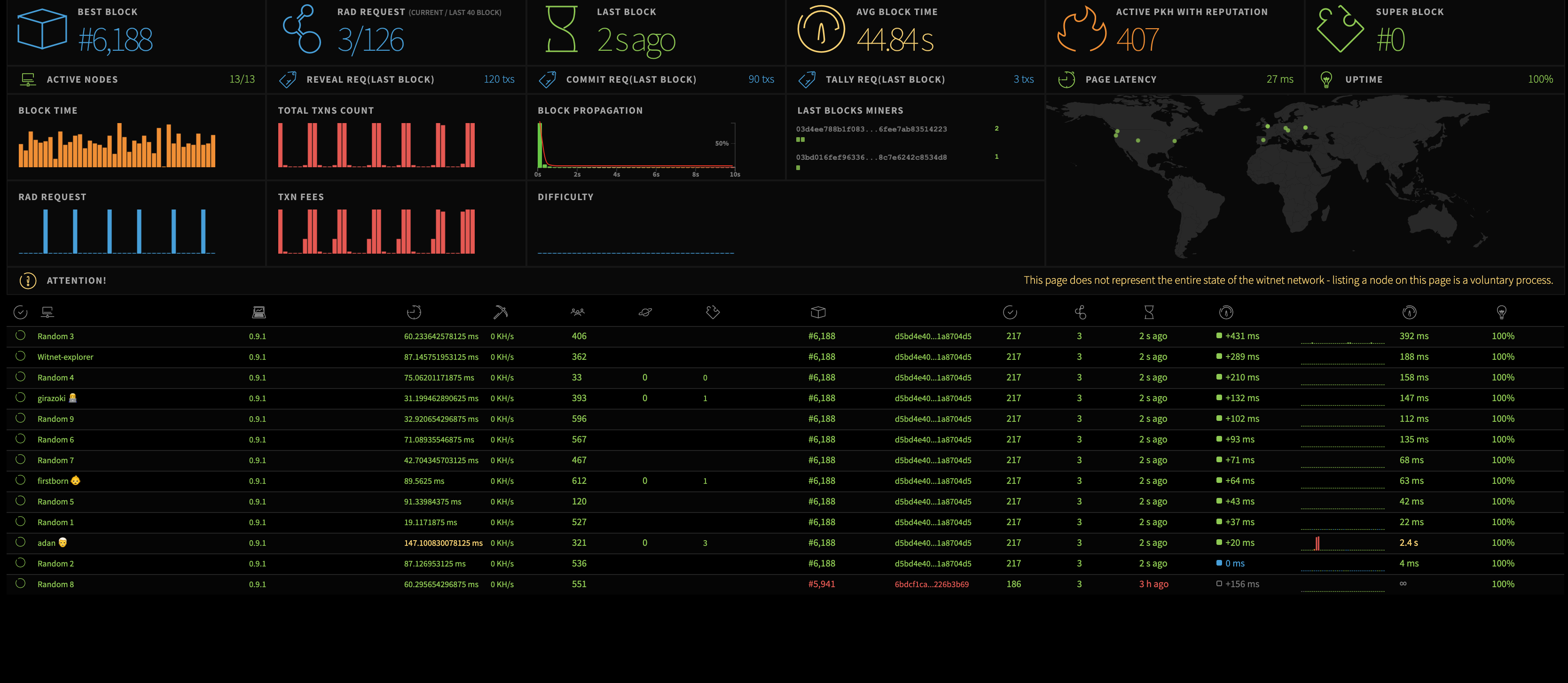The width and height of the screenshot is (1568, 683).
Task: Sort by the peers people-group column icon
Action: pyautogui.click(x=577, y=312)
